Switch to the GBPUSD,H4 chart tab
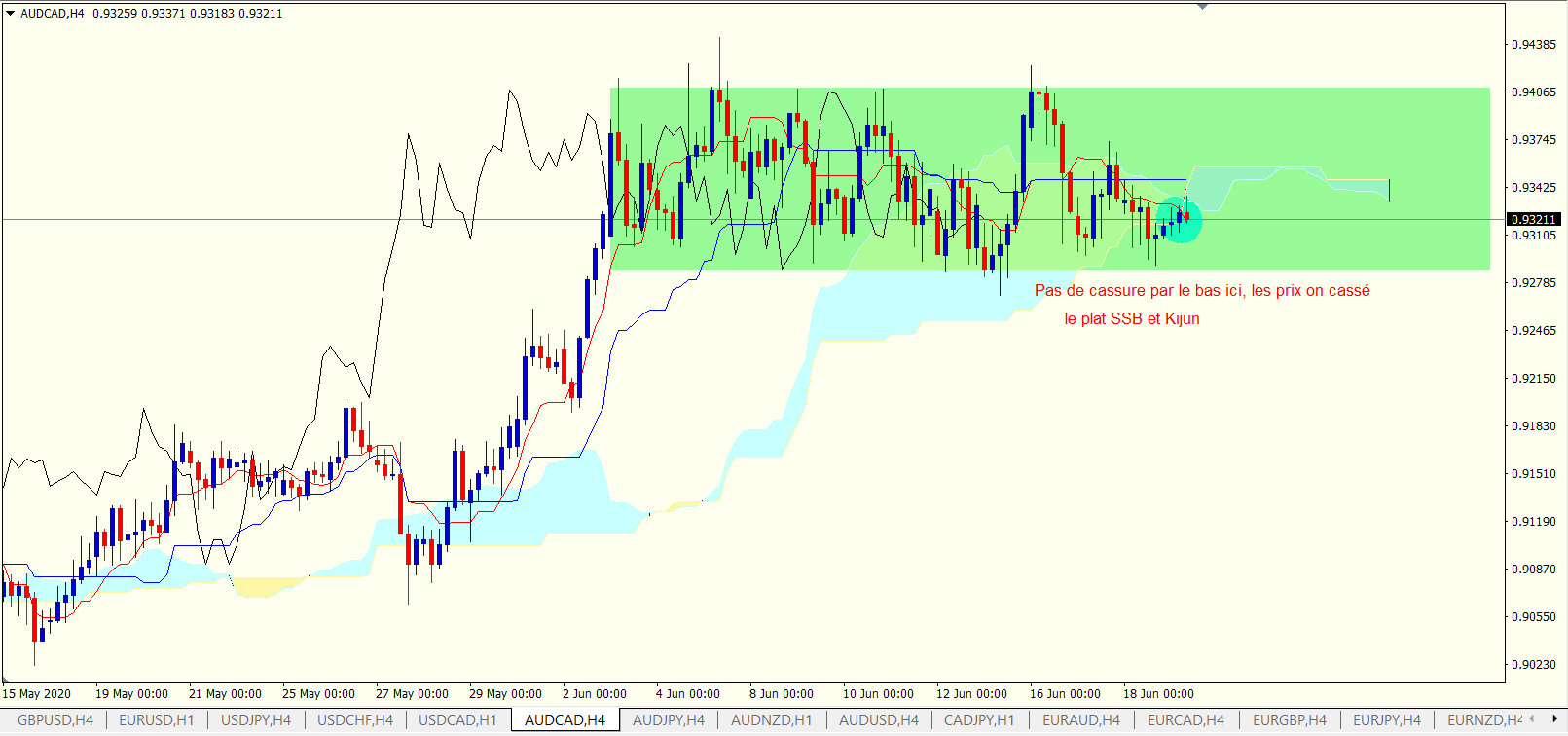The width and height of the screenshot is (1568, 736). coord(55,720)
